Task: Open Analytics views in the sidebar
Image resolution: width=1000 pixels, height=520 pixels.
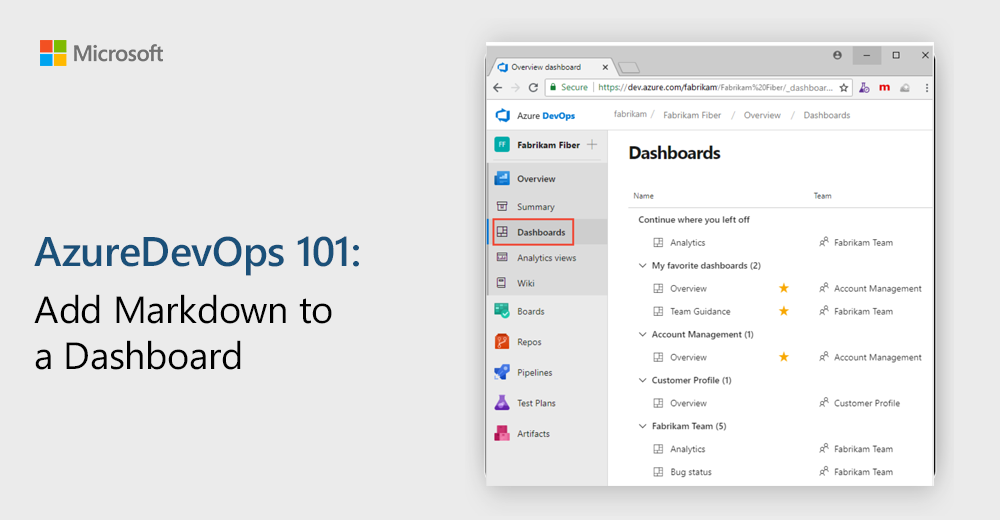Action: click(x=548, y=258)
